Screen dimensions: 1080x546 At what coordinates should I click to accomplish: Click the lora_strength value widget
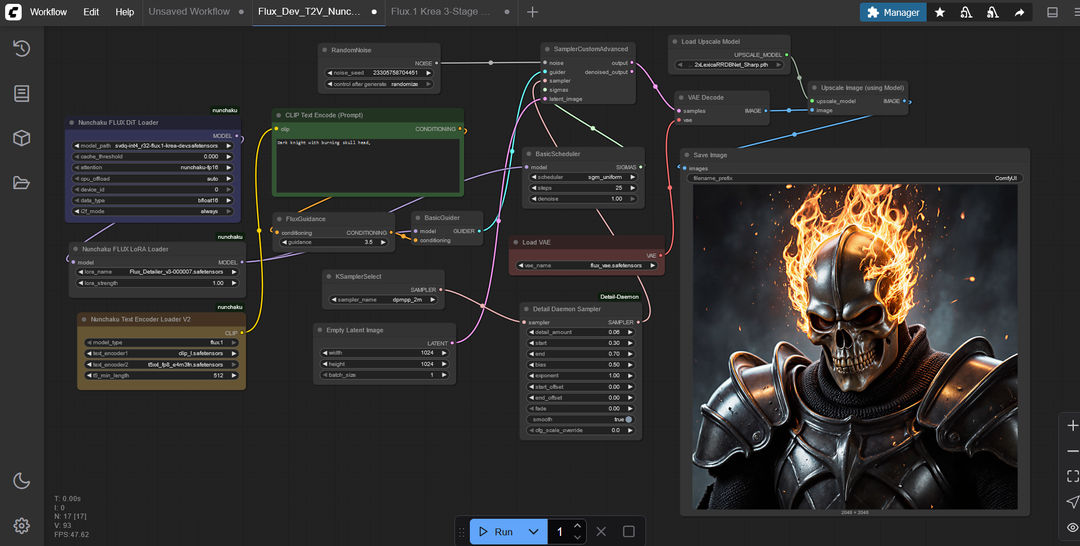pyautogui.click(x=156, y=283)
